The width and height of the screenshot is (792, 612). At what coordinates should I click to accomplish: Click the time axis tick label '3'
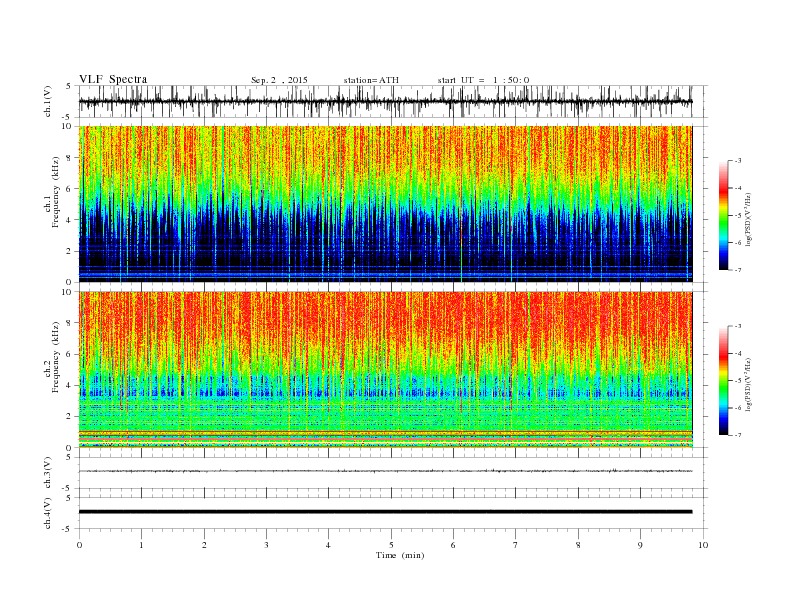tap(266, 545)
